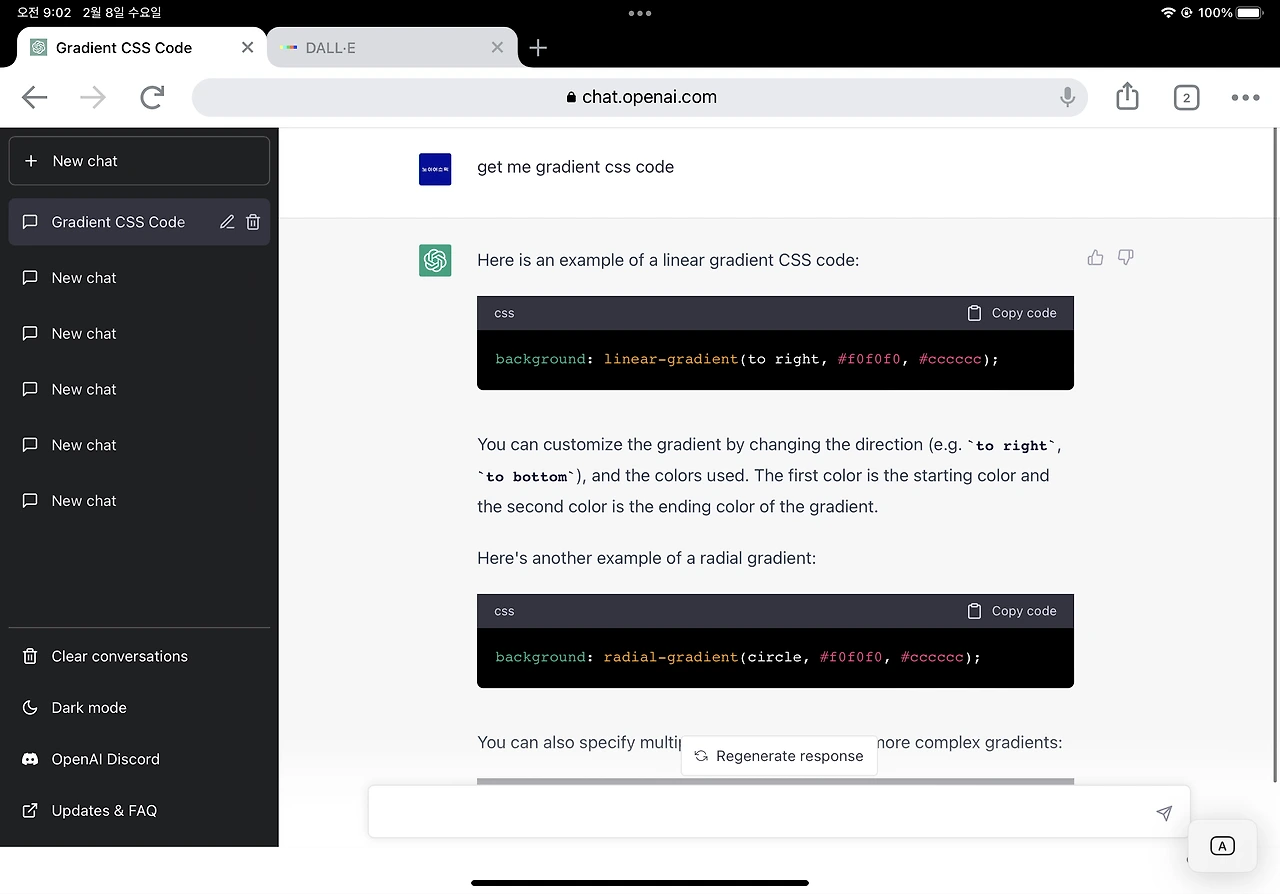Open the OpenAI Discord link

[x=139, y=759]
